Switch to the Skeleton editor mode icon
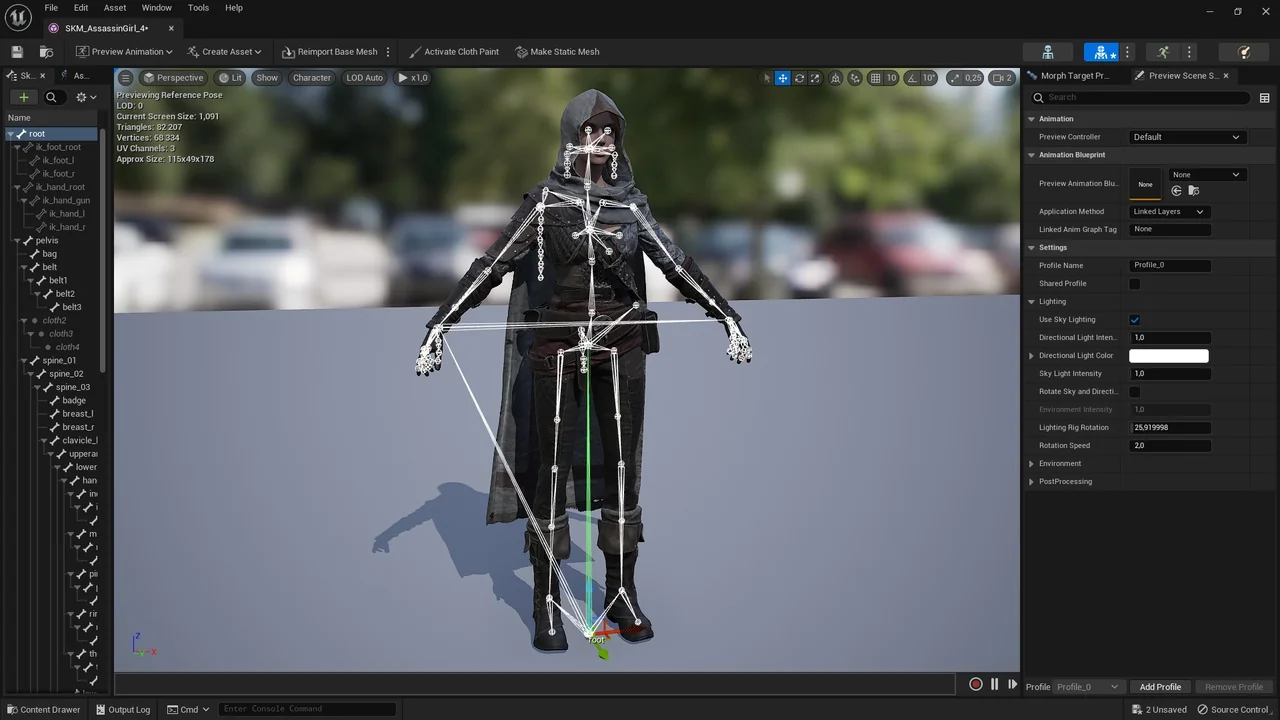The image size is (1280, 720). coord(1047,52)
